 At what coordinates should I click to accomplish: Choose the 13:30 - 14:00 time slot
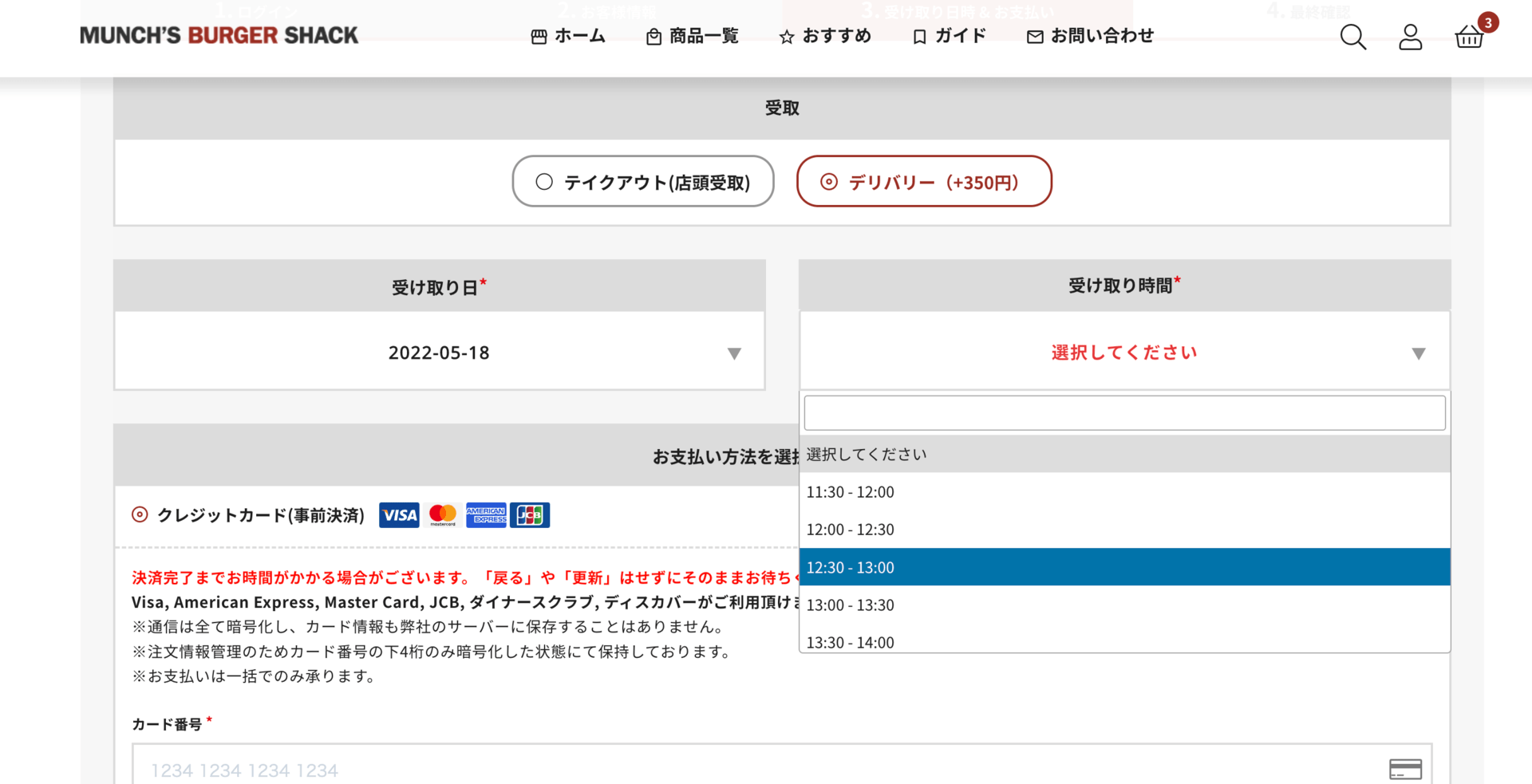pos(1124,640)
